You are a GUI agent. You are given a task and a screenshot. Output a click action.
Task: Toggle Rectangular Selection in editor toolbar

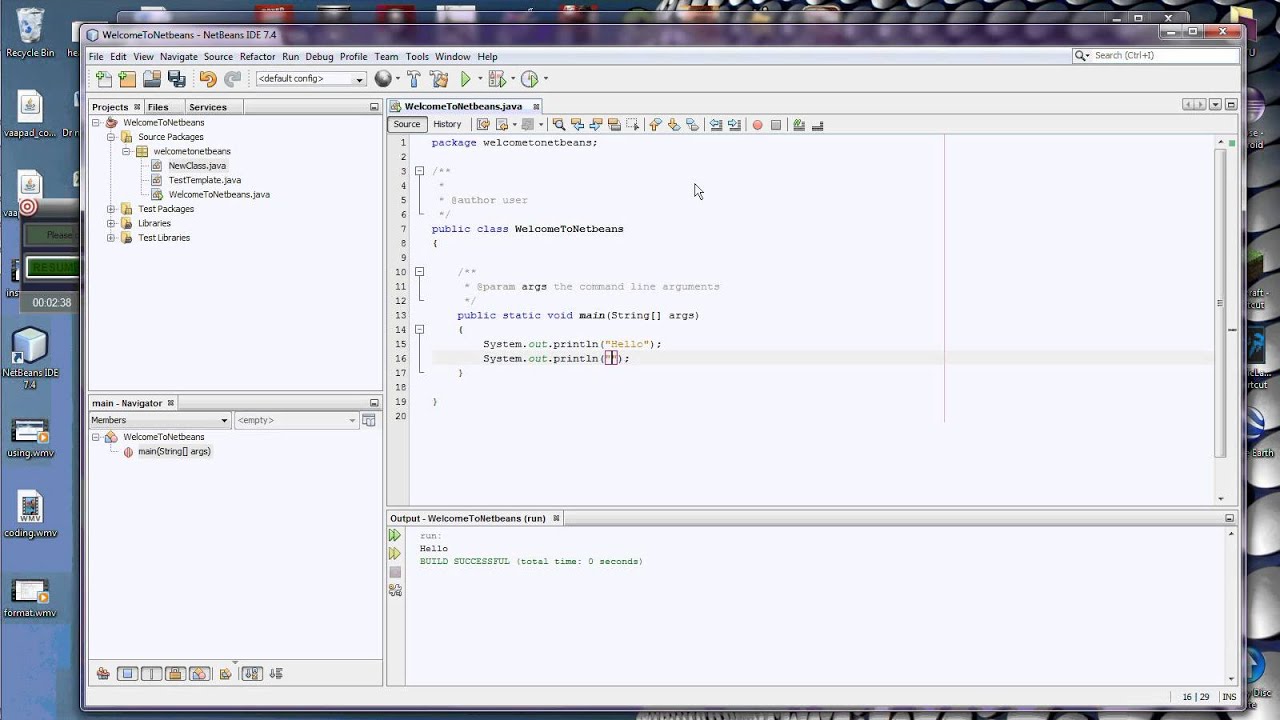point(633,125)
